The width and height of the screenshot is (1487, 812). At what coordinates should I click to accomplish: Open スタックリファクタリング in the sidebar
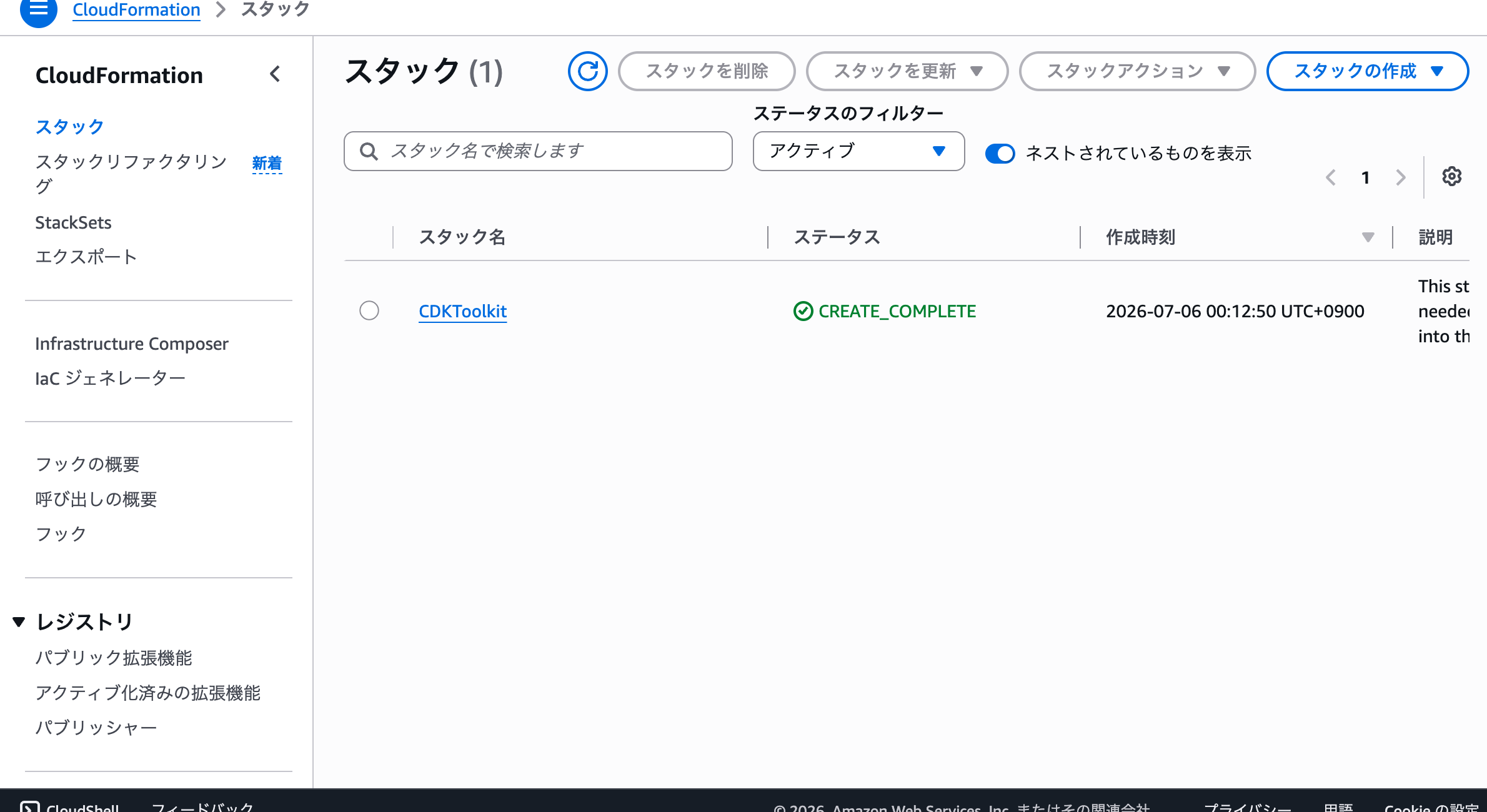[x=131, y=174]
